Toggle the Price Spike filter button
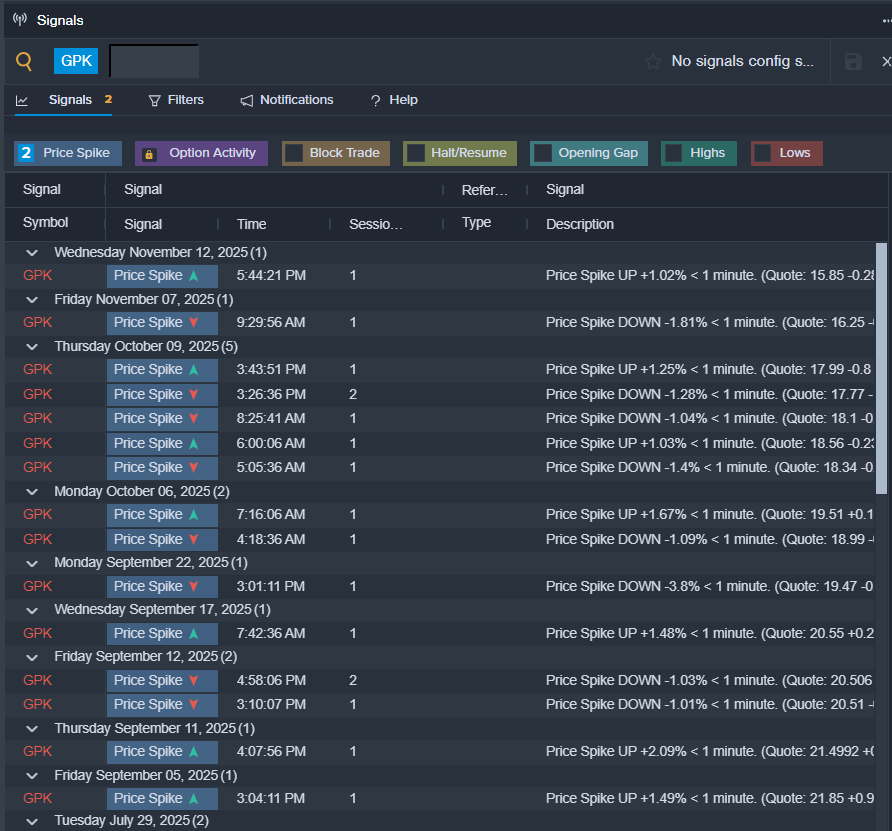 coord(68,153)
